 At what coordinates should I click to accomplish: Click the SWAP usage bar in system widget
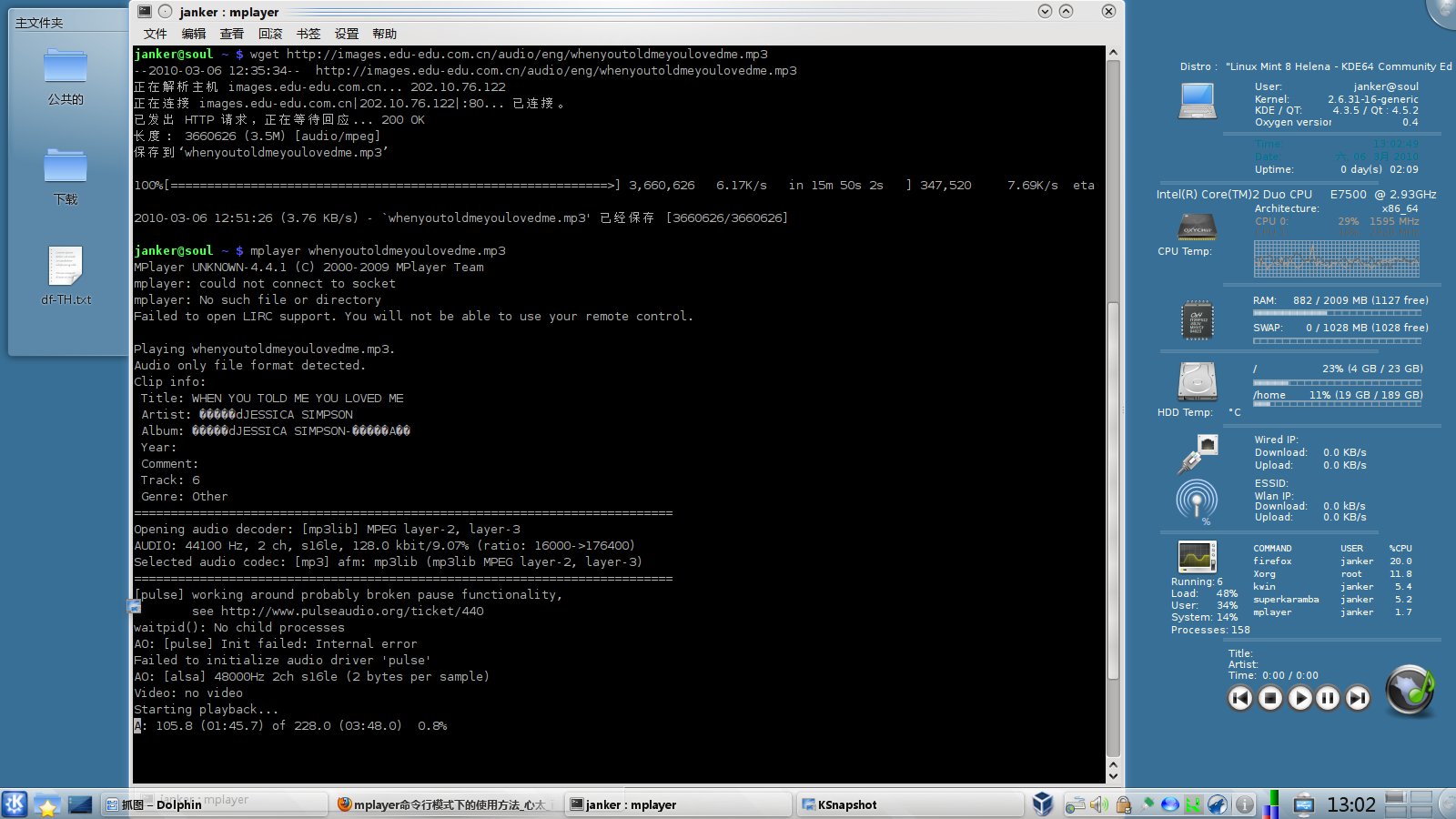click(x=1337, y=341)
